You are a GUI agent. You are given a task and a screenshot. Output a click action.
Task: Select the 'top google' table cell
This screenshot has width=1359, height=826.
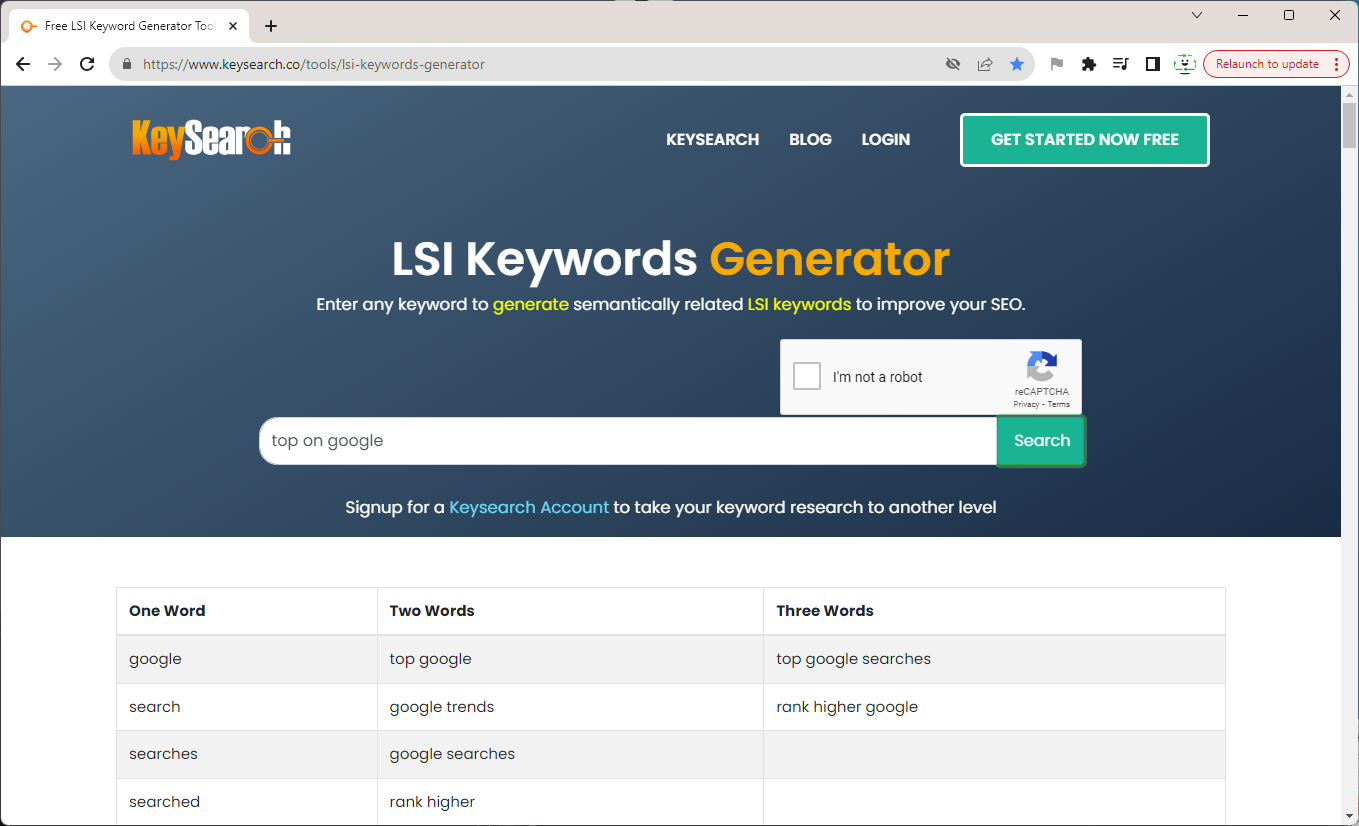[x=570, y=659]
